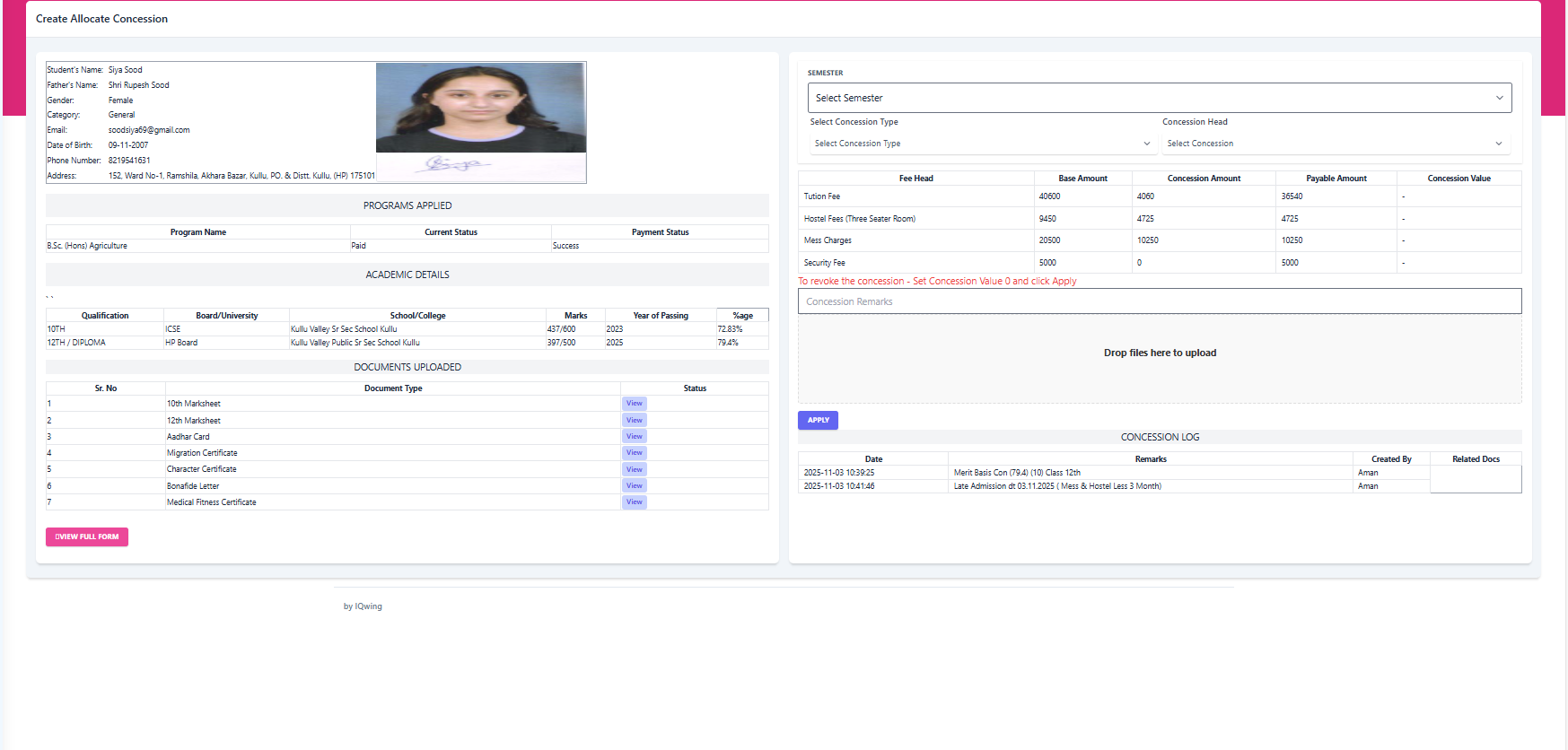Click the drop files upload area
Screen dimensions: 1568x750
point(1159,353)
